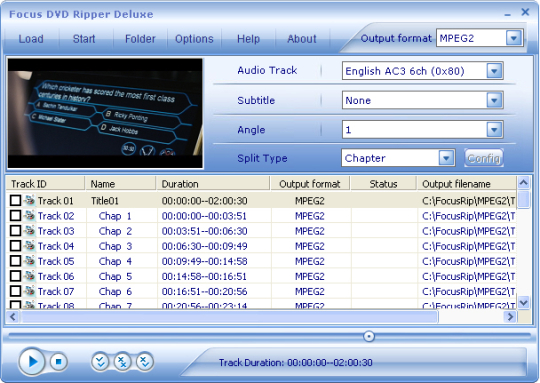Viewport: 540px width, 383px height.
Task: Tick the Track 04 checkbox
Action: click(15, 246)
